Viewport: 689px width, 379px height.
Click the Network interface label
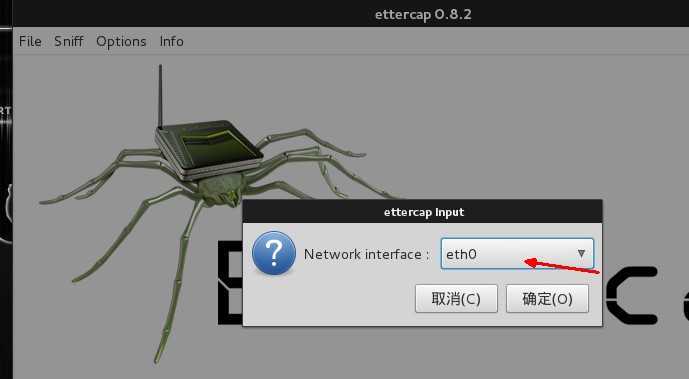pos(366,254)
